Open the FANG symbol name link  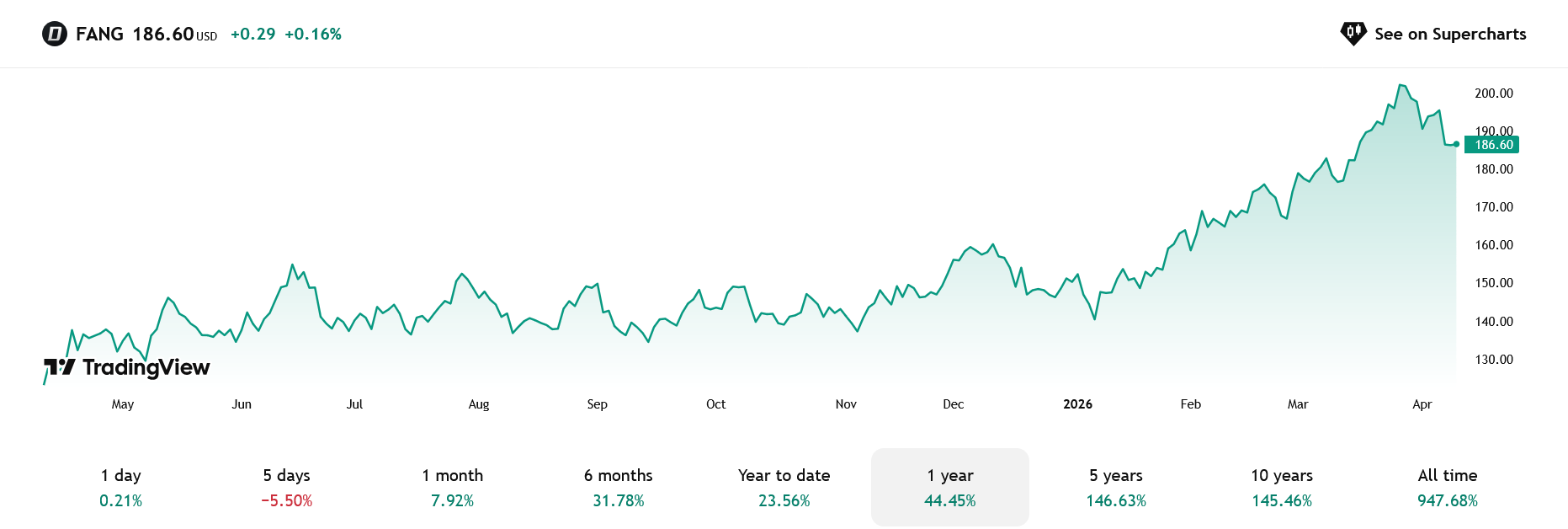99,35
